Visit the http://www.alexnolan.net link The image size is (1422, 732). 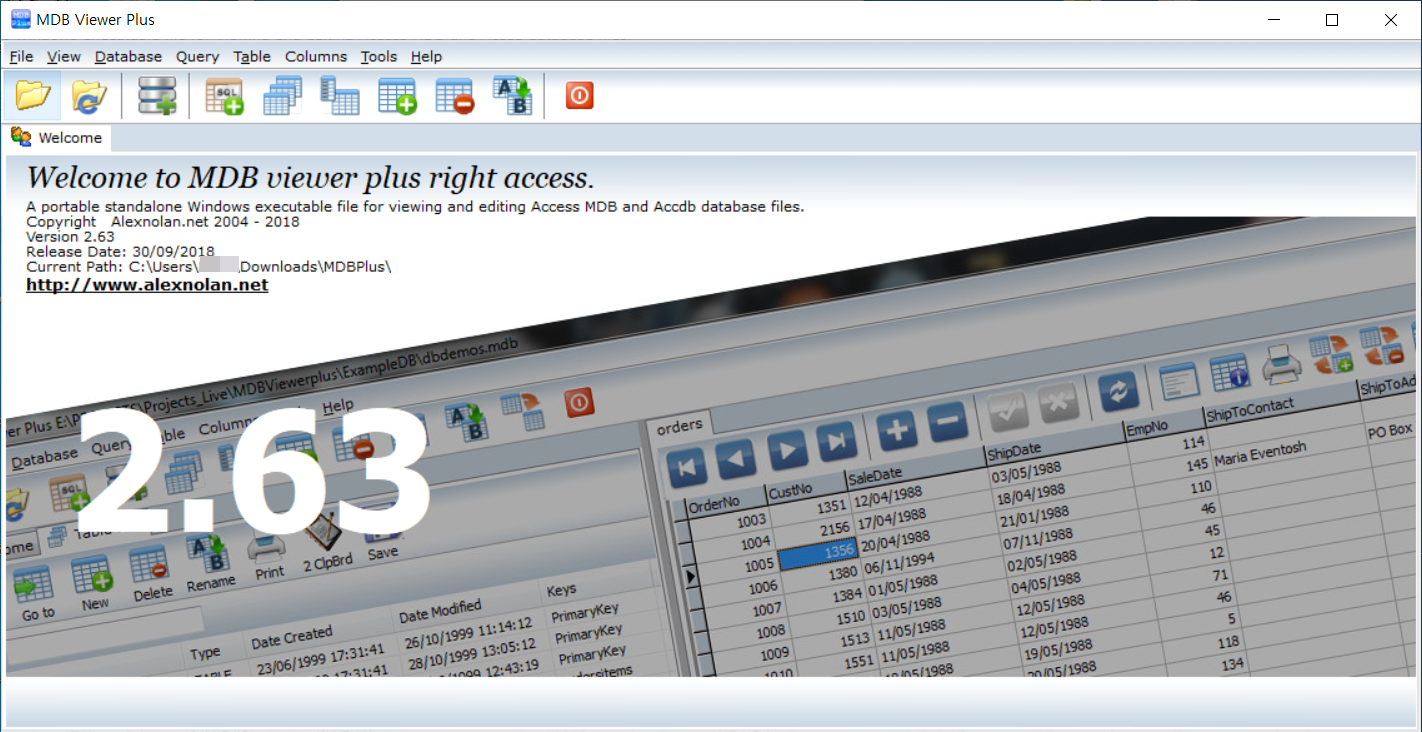click(x=147, y=285)
